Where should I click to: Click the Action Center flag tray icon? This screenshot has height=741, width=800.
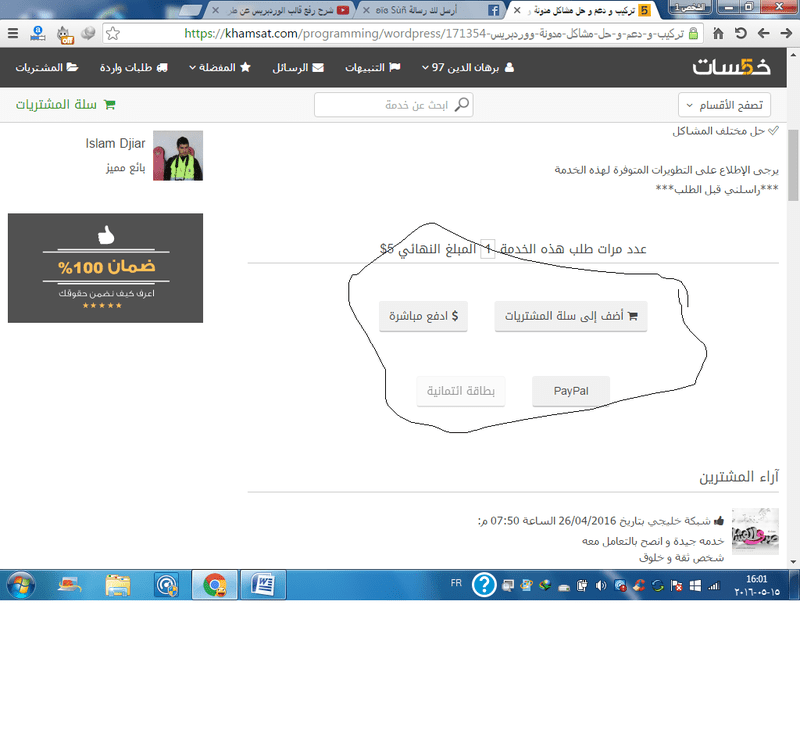pyautogui.click(x=677, y=586)
